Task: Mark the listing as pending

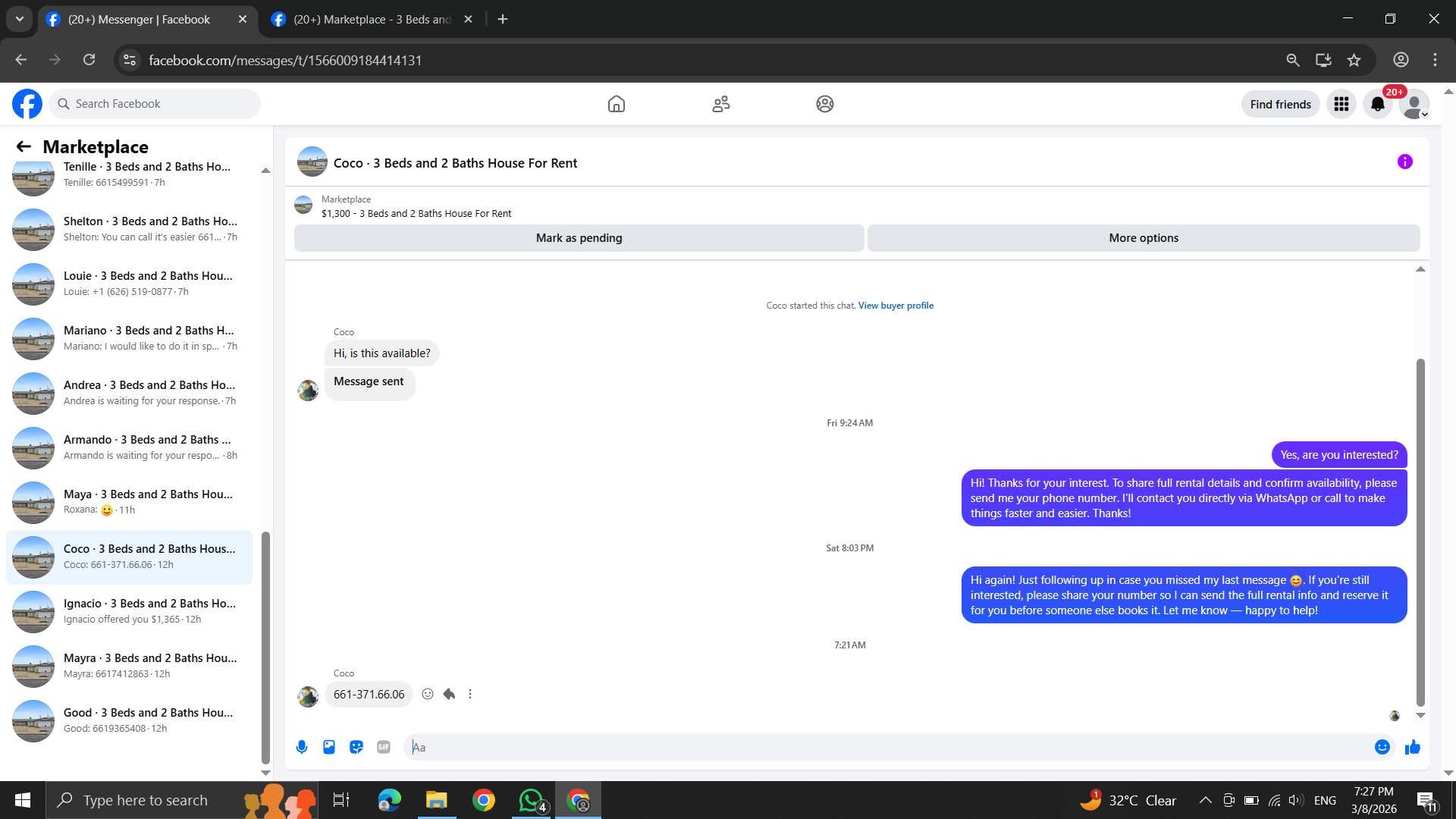Action: tap(579, 238)
